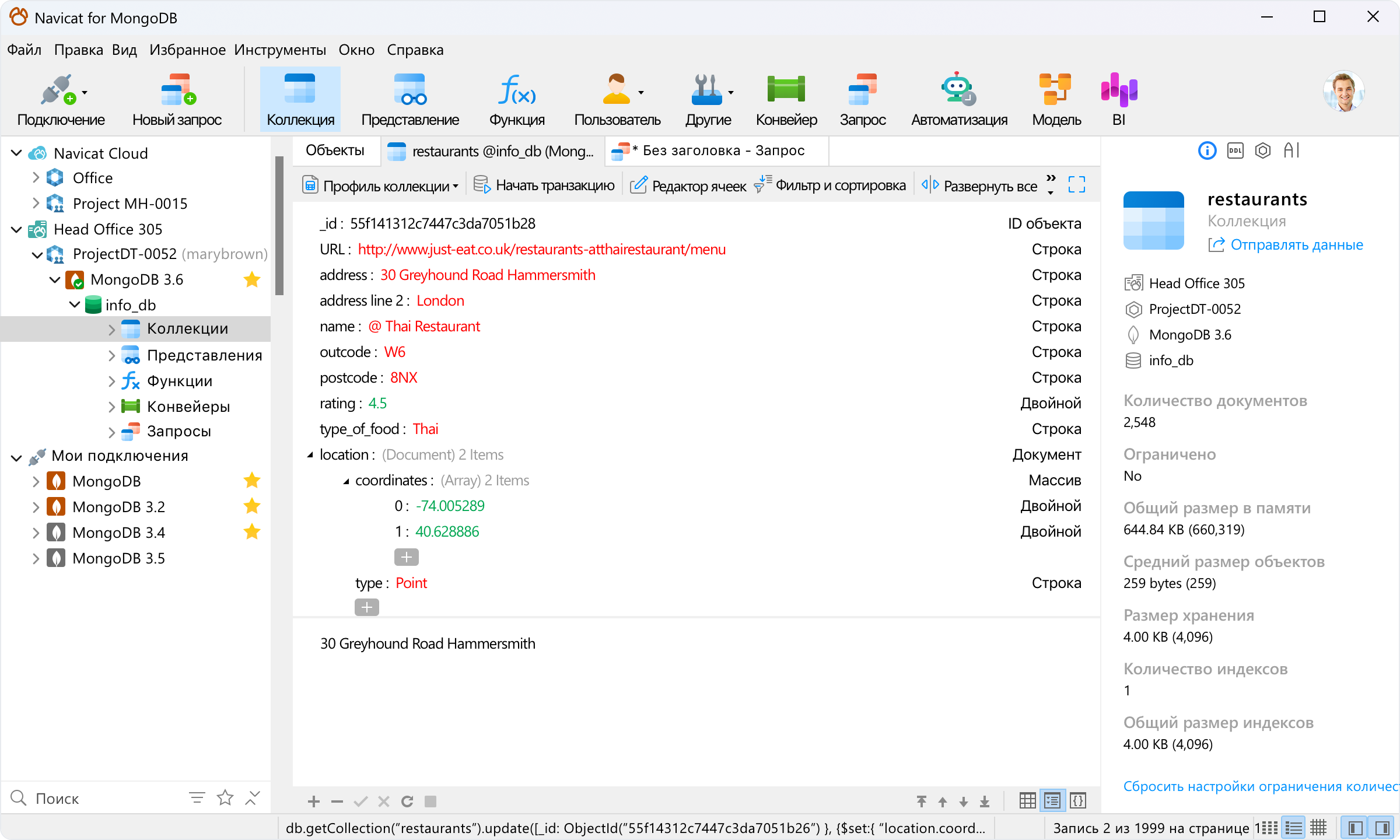Open the Автоматизация robot tool
Viewport: 1400px width, 840px height.
(x=959, y=100)
